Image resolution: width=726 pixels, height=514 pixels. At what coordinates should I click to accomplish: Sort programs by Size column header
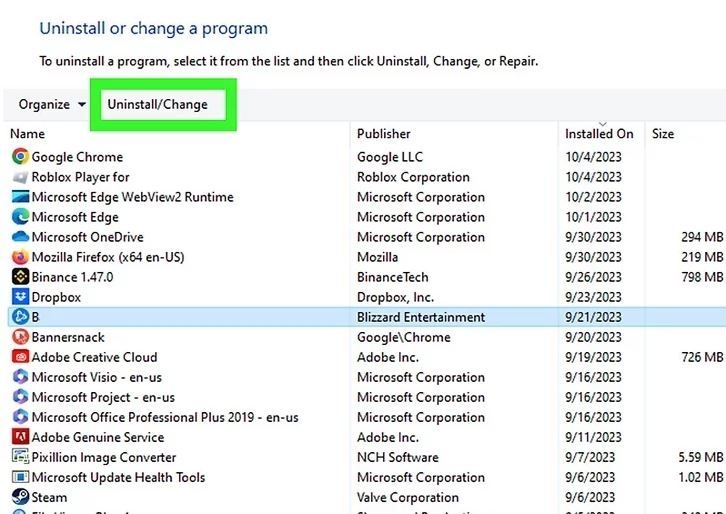coord(663,134)
